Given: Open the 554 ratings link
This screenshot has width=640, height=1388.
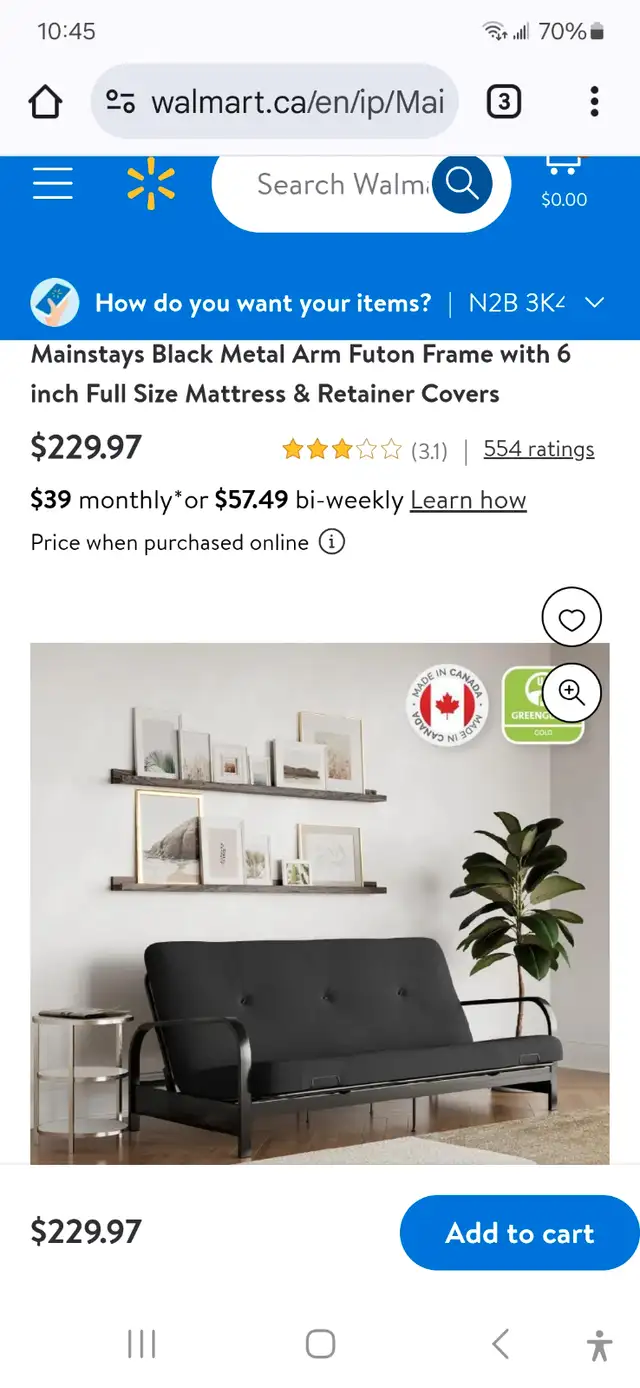Looking at the screenshot, I should click(539, 449).
